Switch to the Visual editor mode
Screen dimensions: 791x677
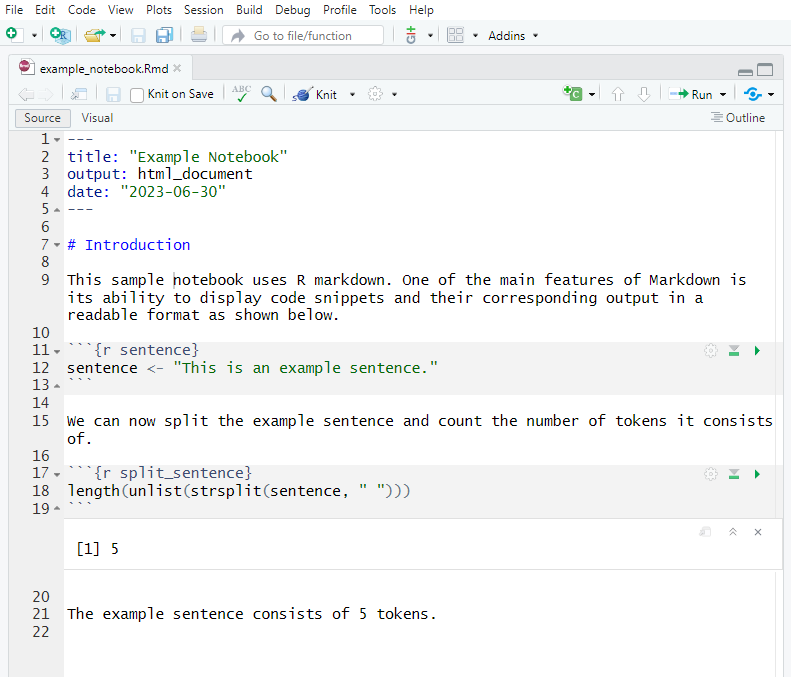[x=97, y=118]
